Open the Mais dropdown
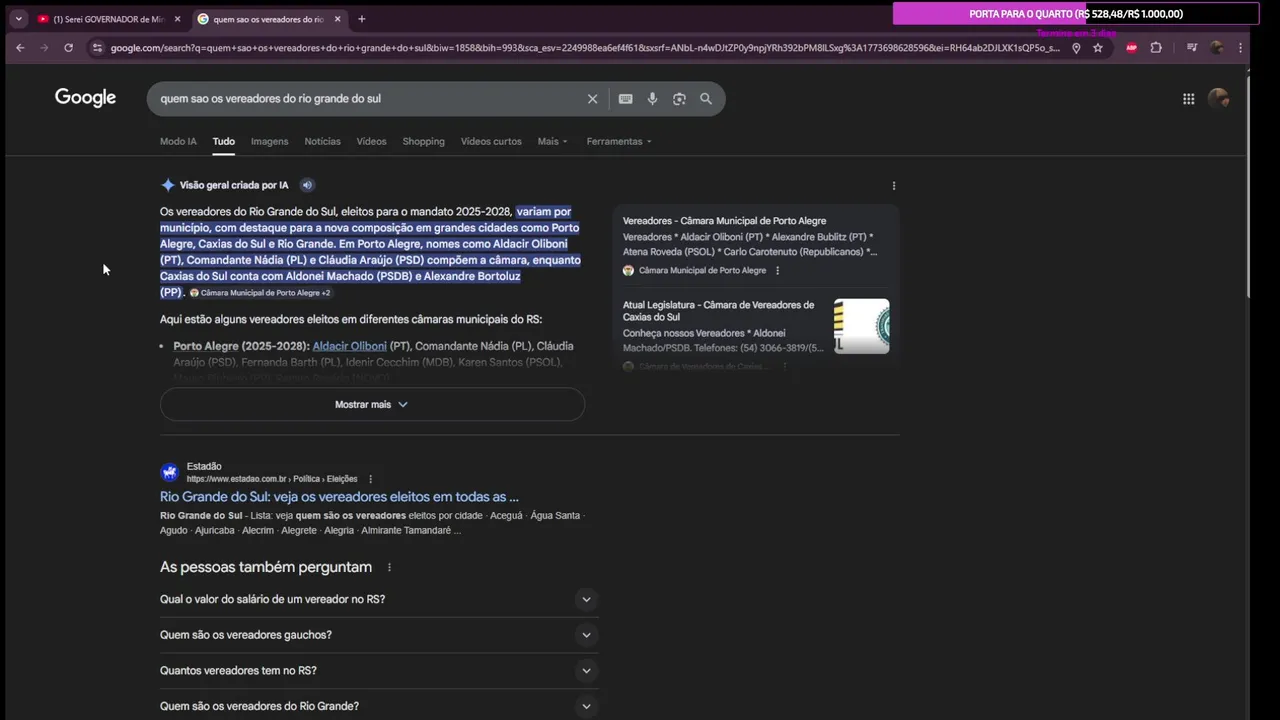This screenshot has height=720, width=1280. 552,141
